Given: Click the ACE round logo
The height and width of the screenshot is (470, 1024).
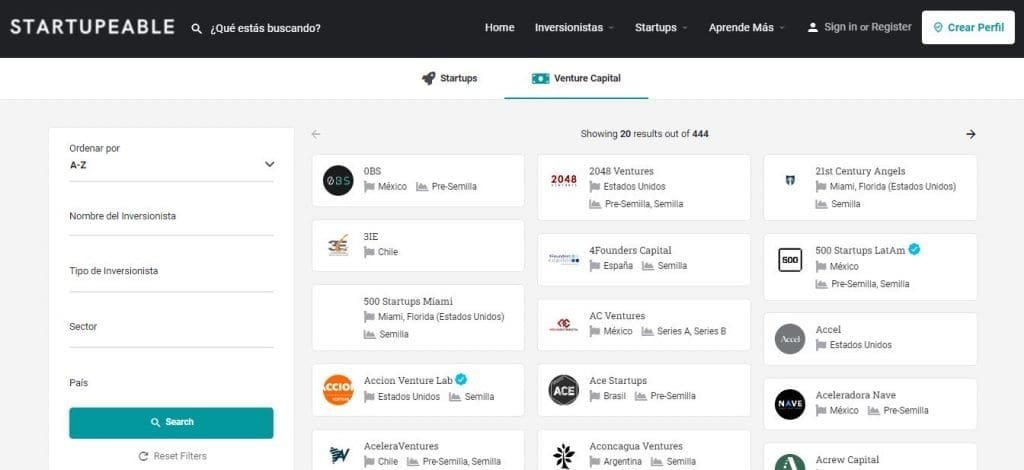Looking at the screenshot, I should (x=564, y=390).
